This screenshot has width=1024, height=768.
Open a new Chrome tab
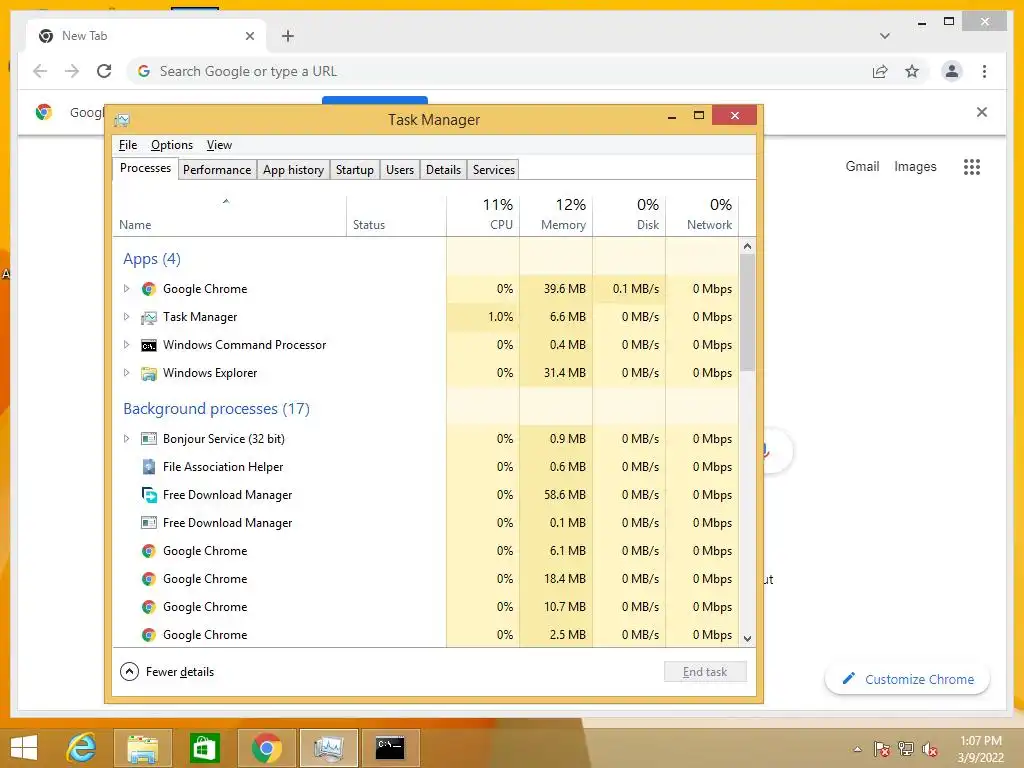coord(288,36)
